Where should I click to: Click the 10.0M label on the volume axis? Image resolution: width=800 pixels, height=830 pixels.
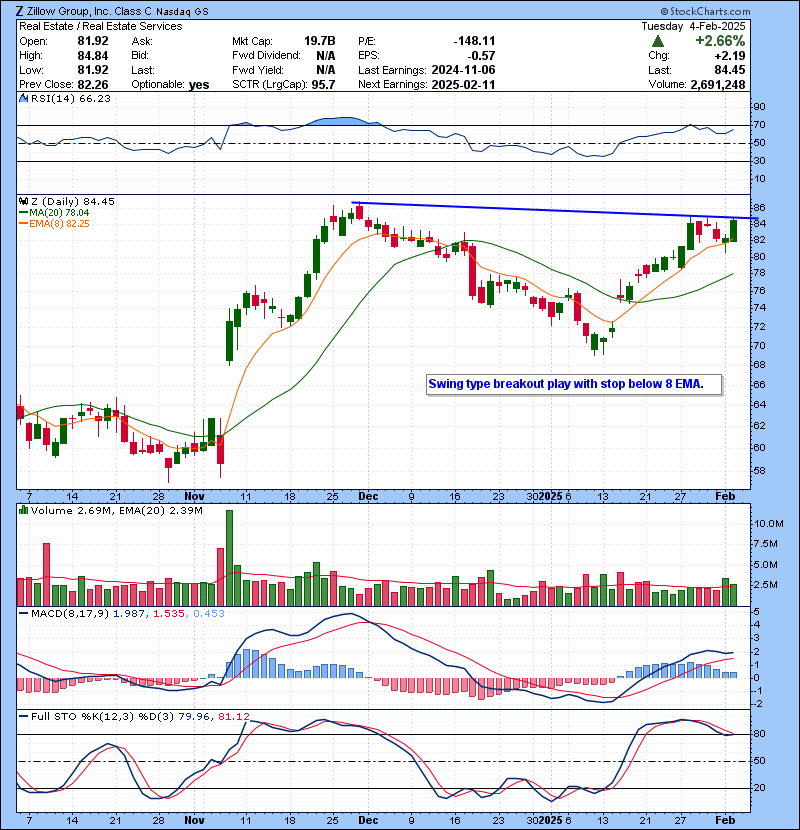tap(768, 524)
